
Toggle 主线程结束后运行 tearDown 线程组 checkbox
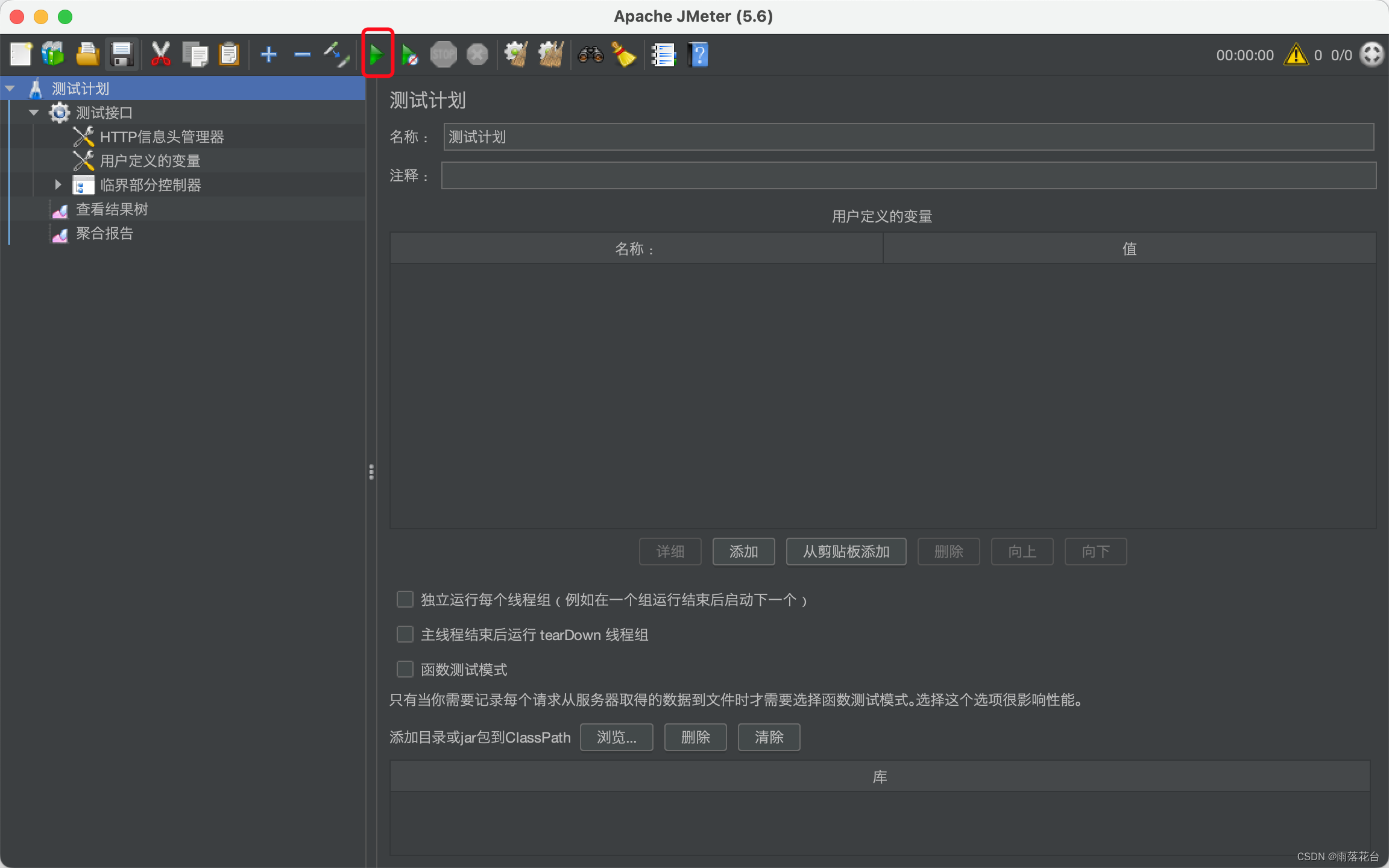(x=405, y=634)
